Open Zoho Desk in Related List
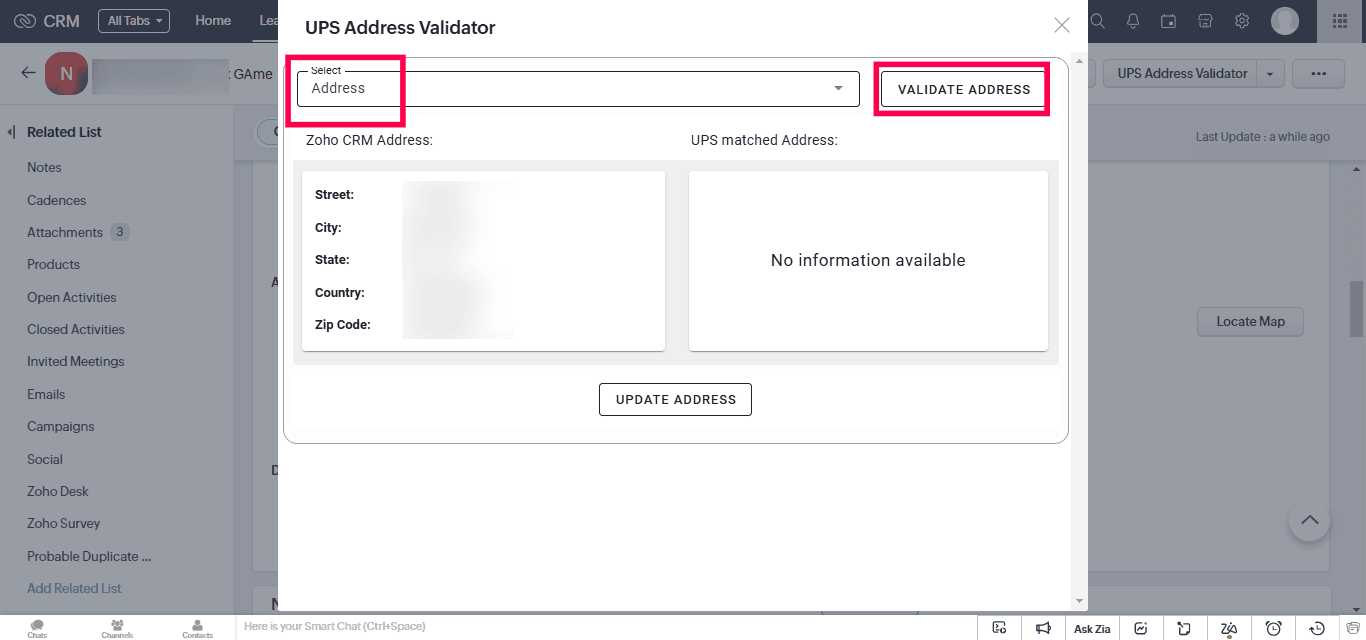The height and width of the screenshot is (640, 1366). (x=58, y=491)
